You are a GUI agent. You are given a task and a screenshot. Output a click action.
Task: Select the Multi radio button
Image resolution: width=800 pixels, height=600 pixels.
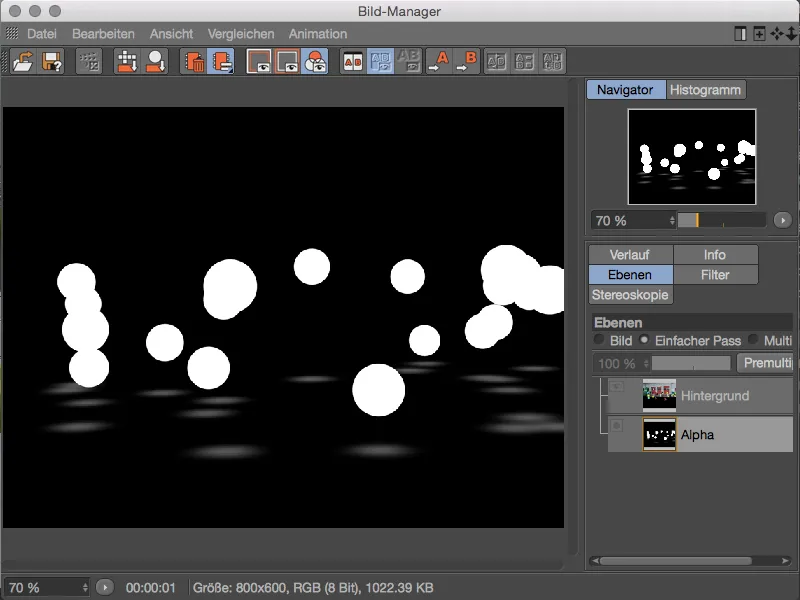(753, 339)
